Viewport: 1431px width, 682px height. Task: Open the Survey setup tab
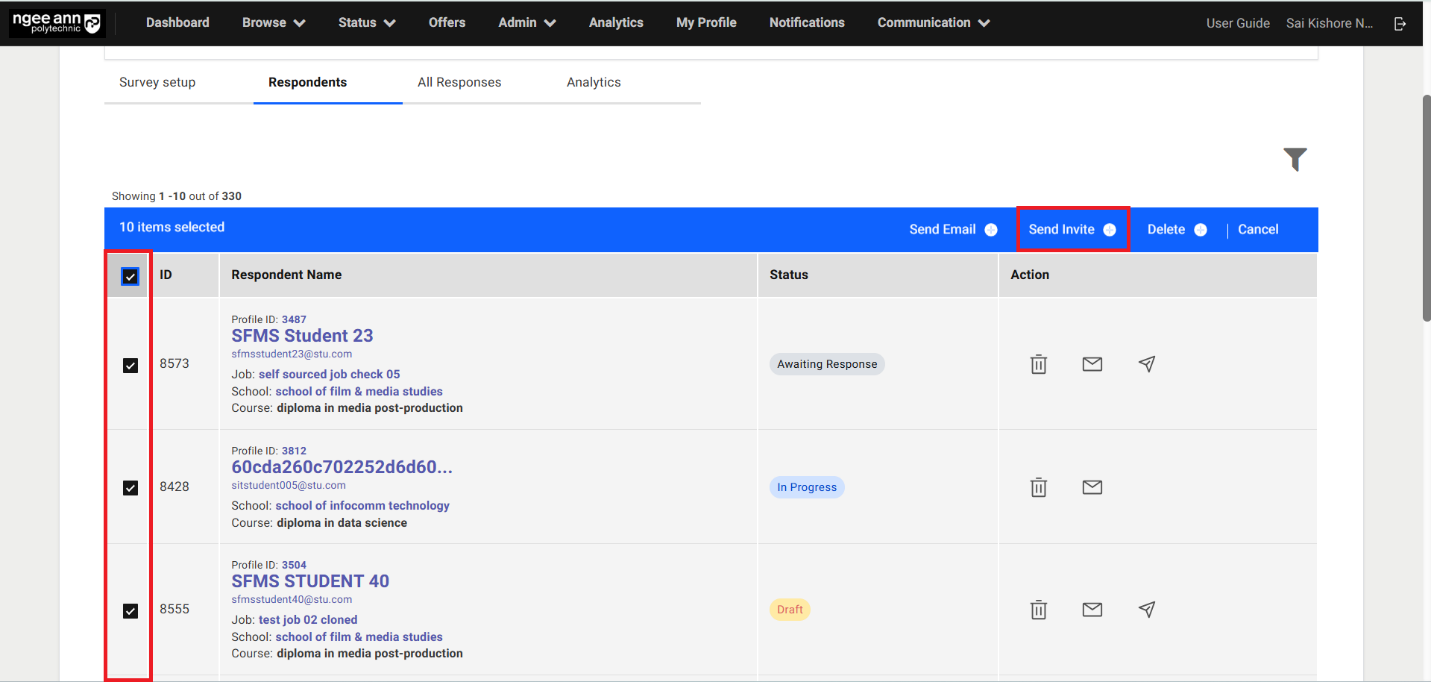point(157,82)
